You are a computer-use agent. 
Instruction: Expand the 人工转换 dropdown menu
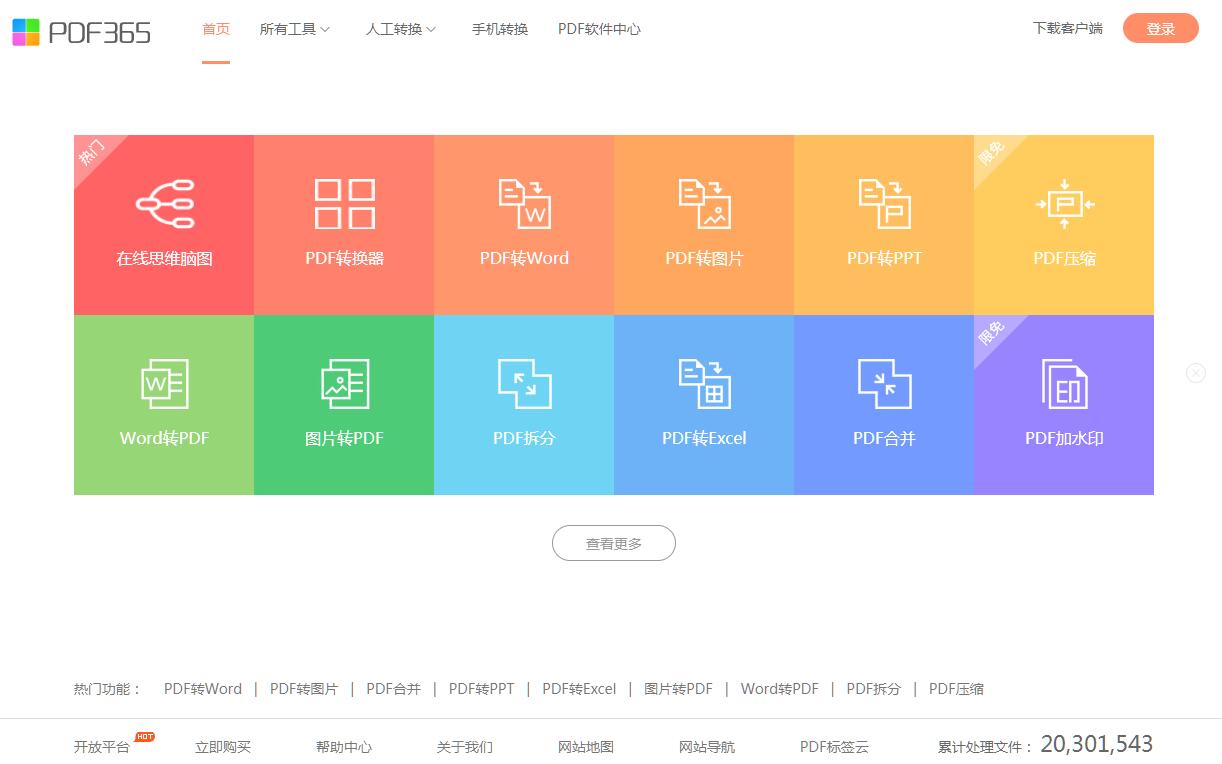(x=400, y=29)
